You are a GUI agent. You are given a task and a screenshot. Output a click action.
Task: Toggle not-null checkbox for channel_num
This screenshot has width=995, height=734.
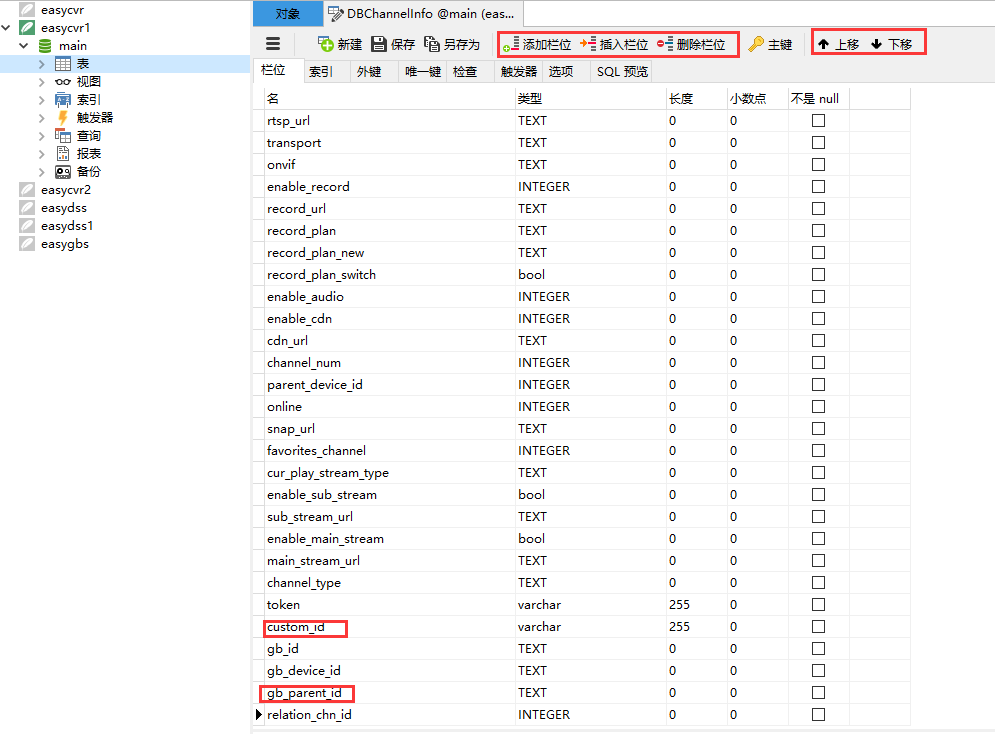pyautogui.click(x=819, y=362)
